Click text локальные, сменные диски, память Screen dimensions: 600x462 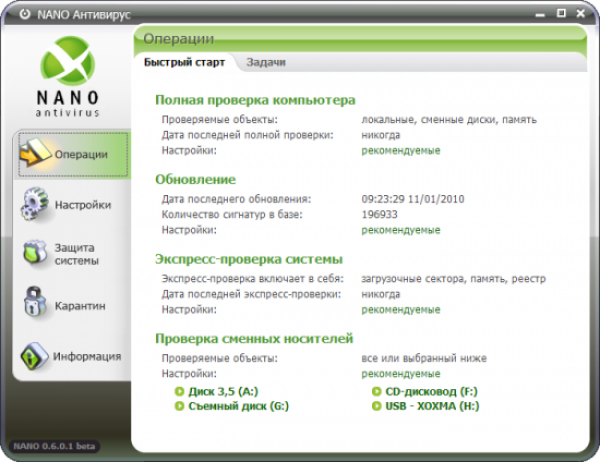tap(449, 120)
